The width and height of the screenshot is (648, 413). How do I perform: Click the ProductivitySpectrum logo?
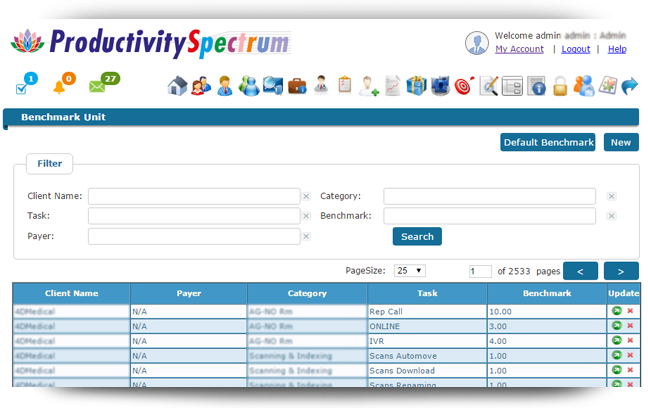[x=151, y=43]
